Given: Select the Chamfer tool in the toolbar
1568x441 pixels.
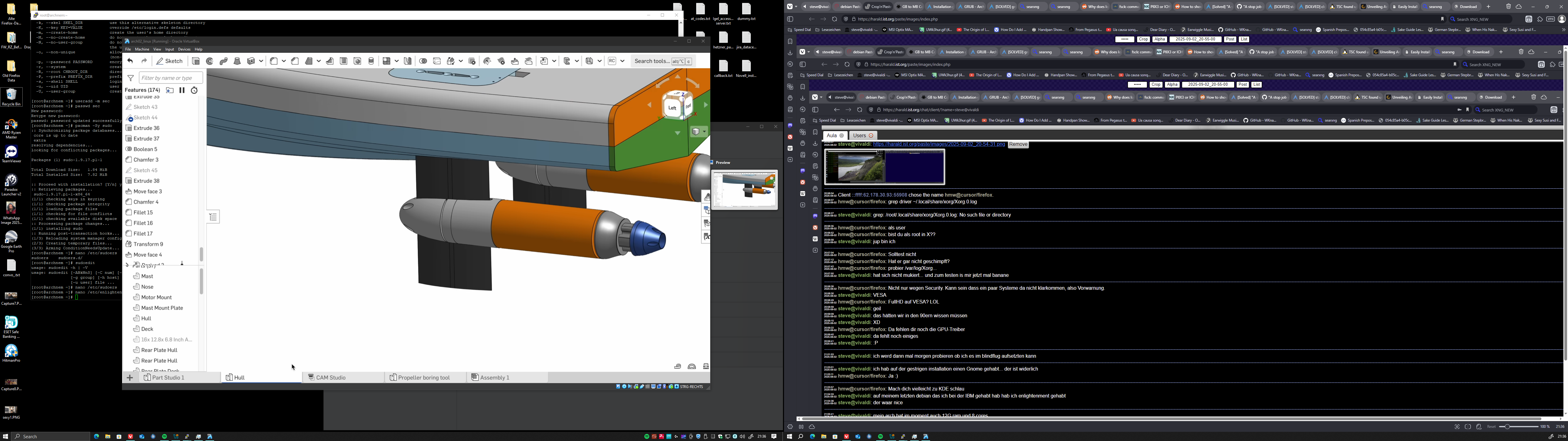Looking at the screenshot, I should pyautogui.click(x=295, y=61).
